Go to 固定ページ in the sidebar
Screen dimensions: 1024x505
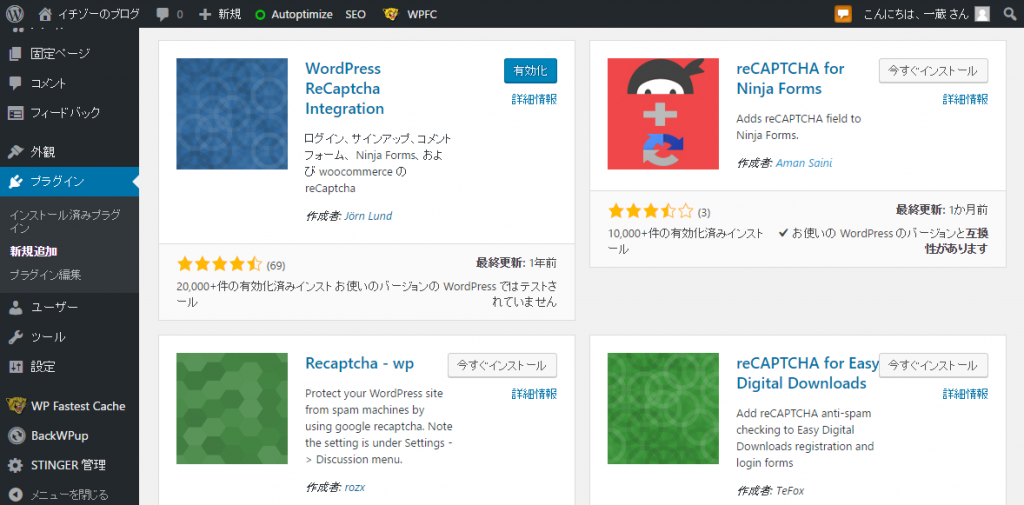pos(60,54)
